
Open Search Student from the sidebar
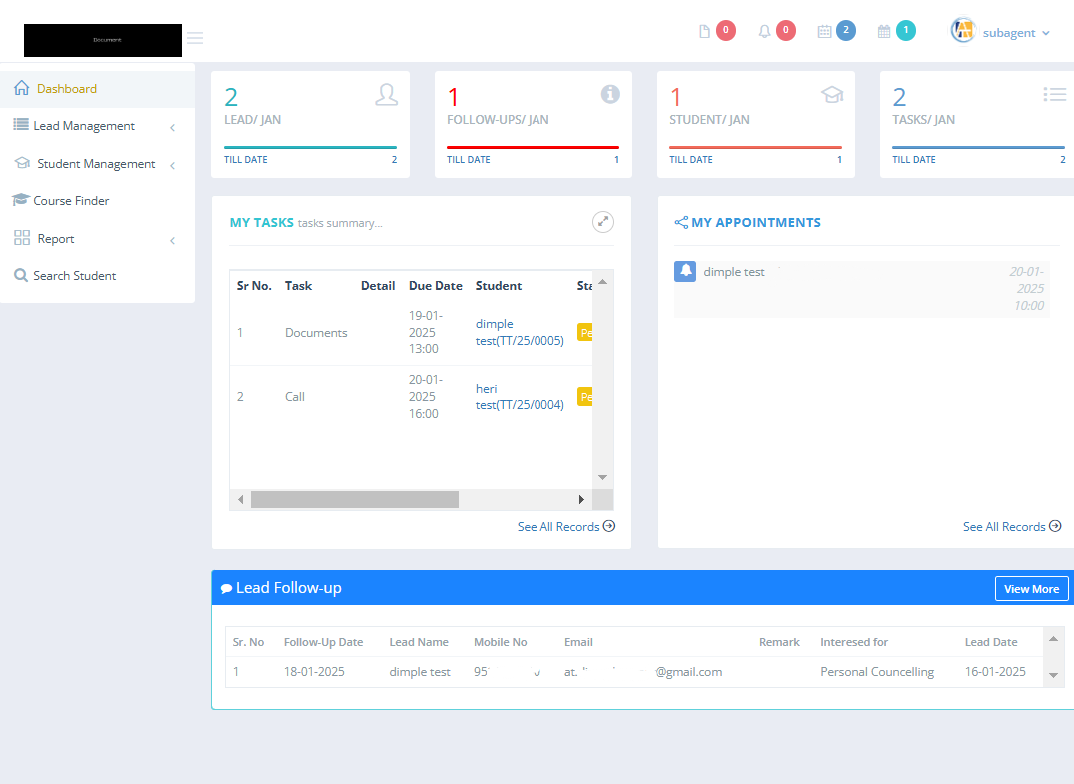74,276
